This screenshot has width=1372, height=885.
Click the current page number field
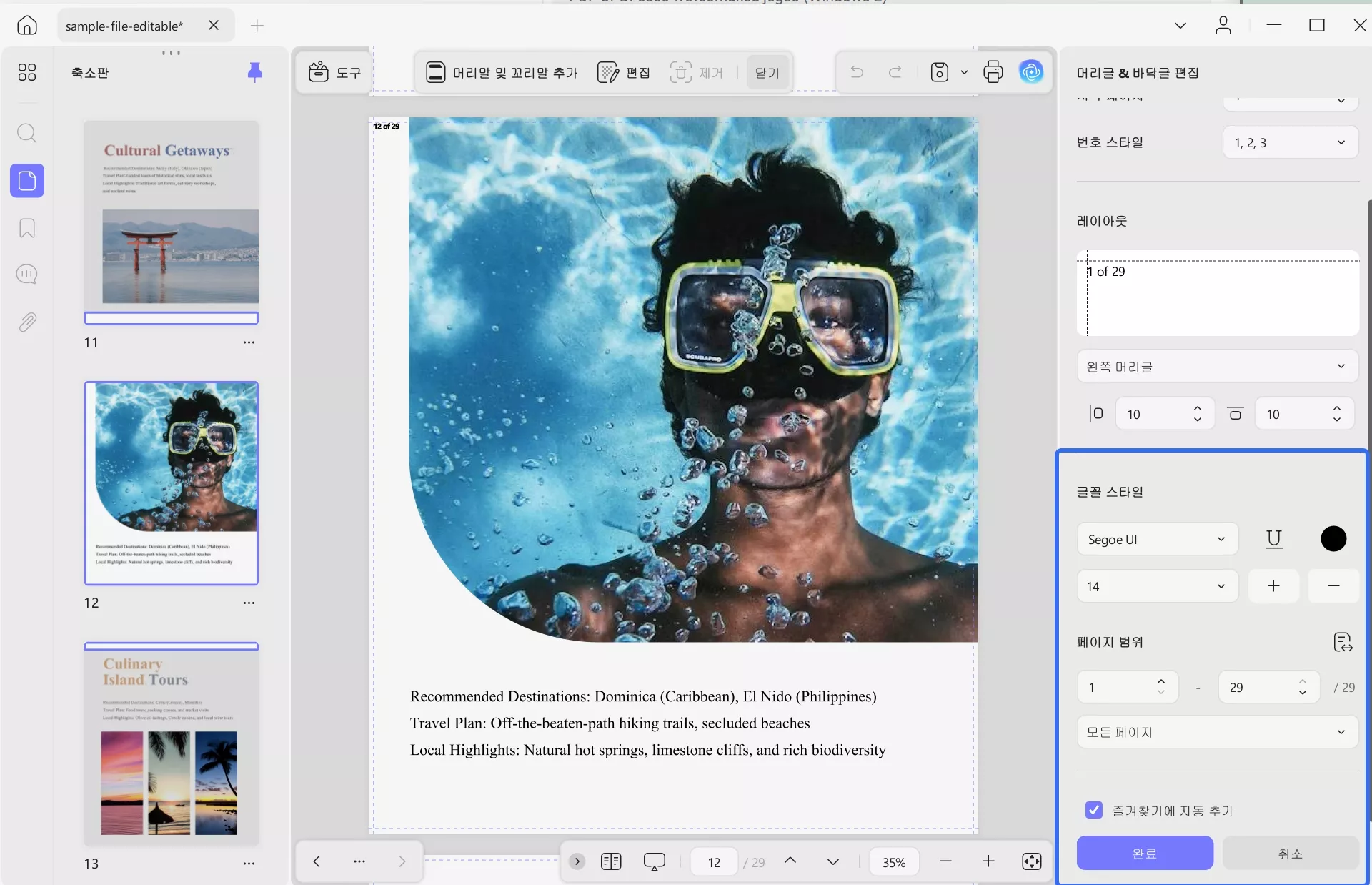(714, 862)
